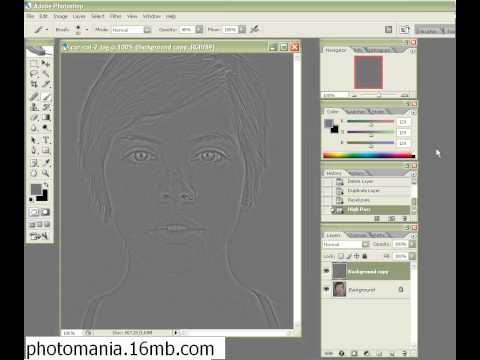The width and height of the screenshot is (480, 360).
Task: Select the Slice tool
Action: pyautogui.click(x=45, y=84)
